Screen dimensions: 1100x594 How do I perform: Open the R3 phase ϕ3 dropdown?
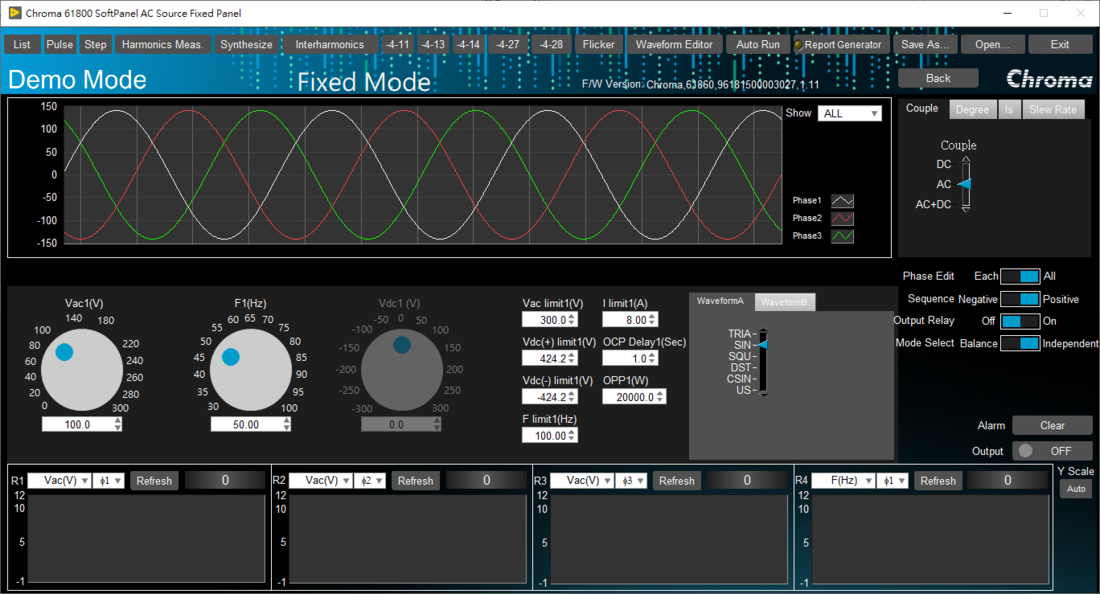(x=631, y=481)
